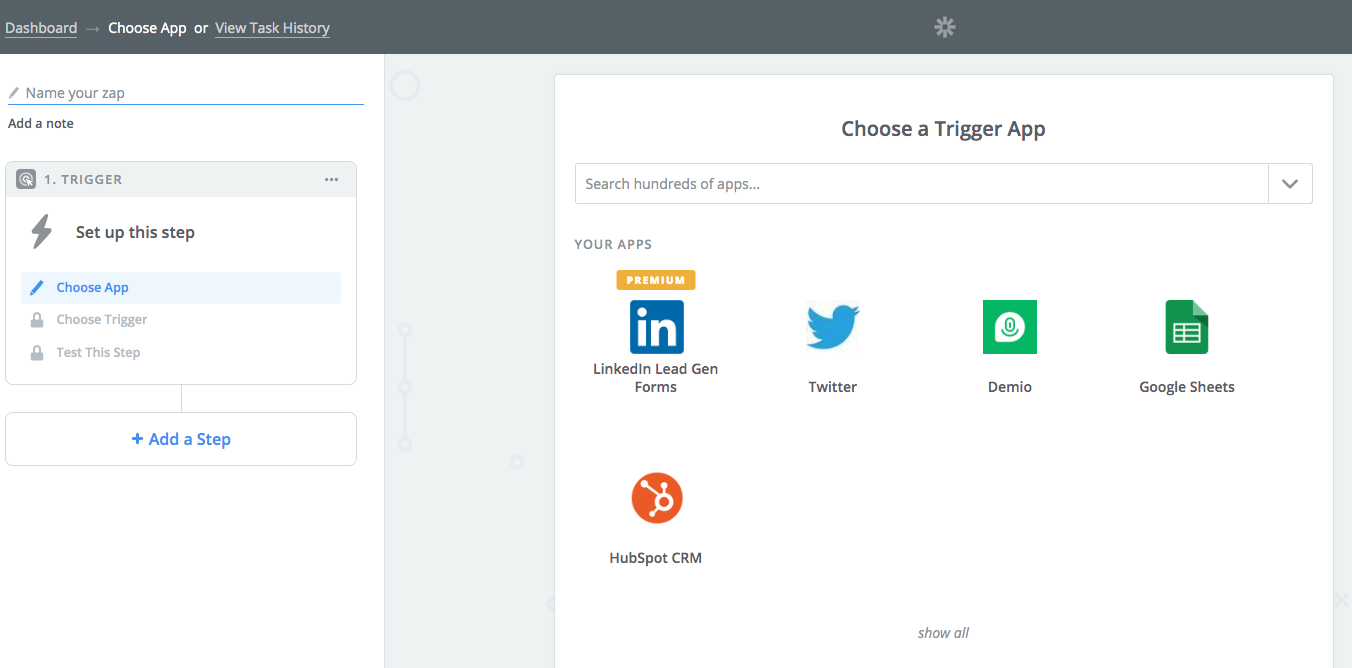Choose the Twitter bird icon
Viewport: 1352px width, 668px height.
[833, 327]
